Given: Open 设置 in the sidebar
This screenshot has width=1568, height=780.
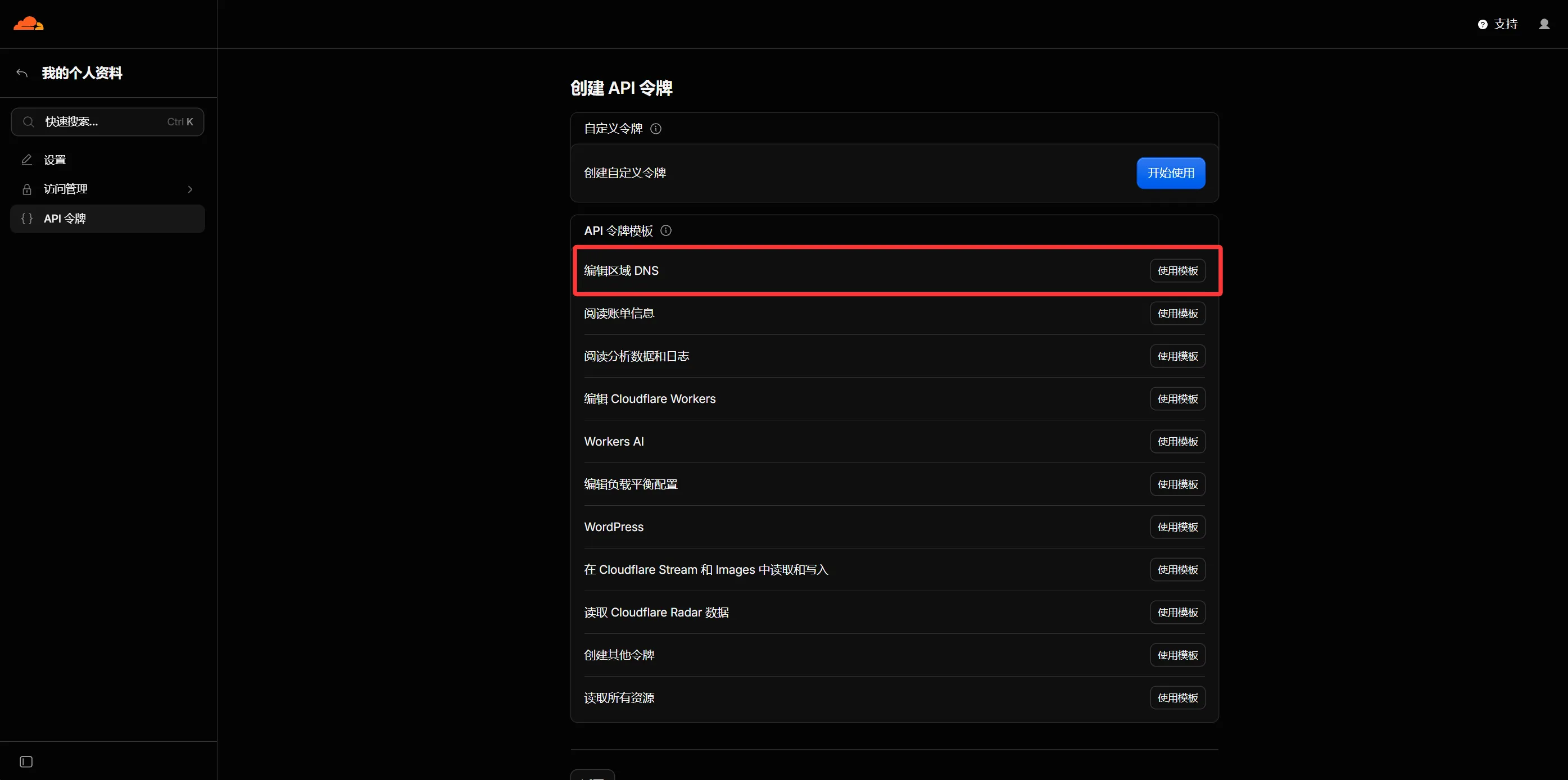Looking at the screenshot, I should tap(108, 160).
